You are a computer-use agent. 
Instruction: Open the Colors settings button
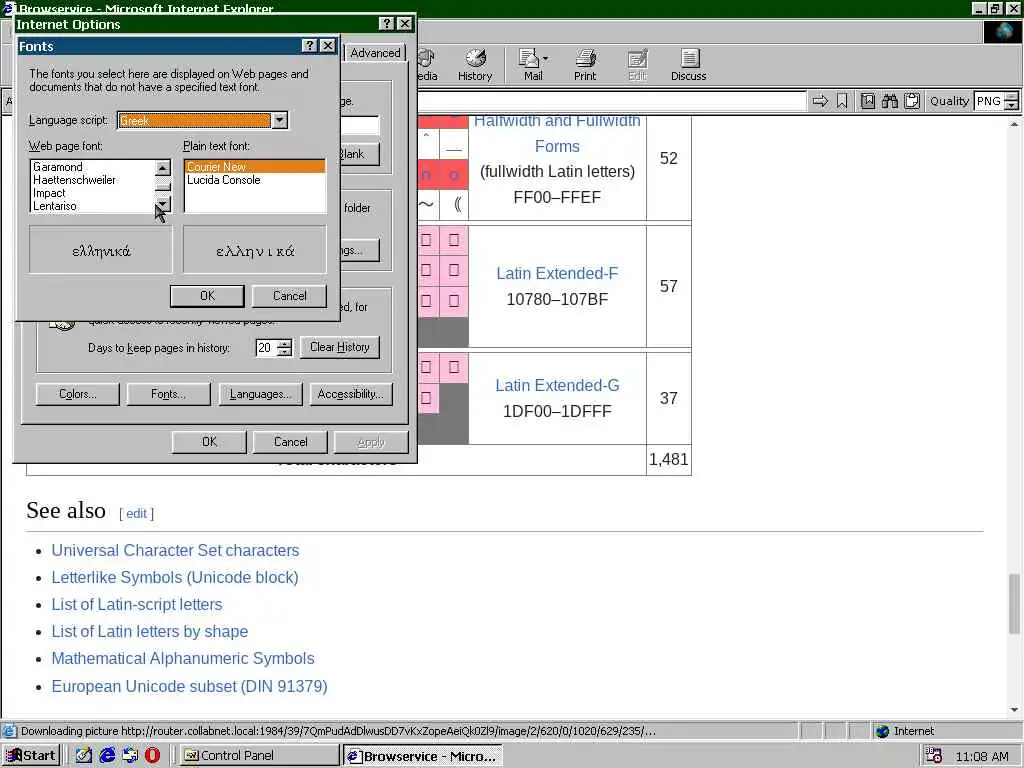pos(78,394)
